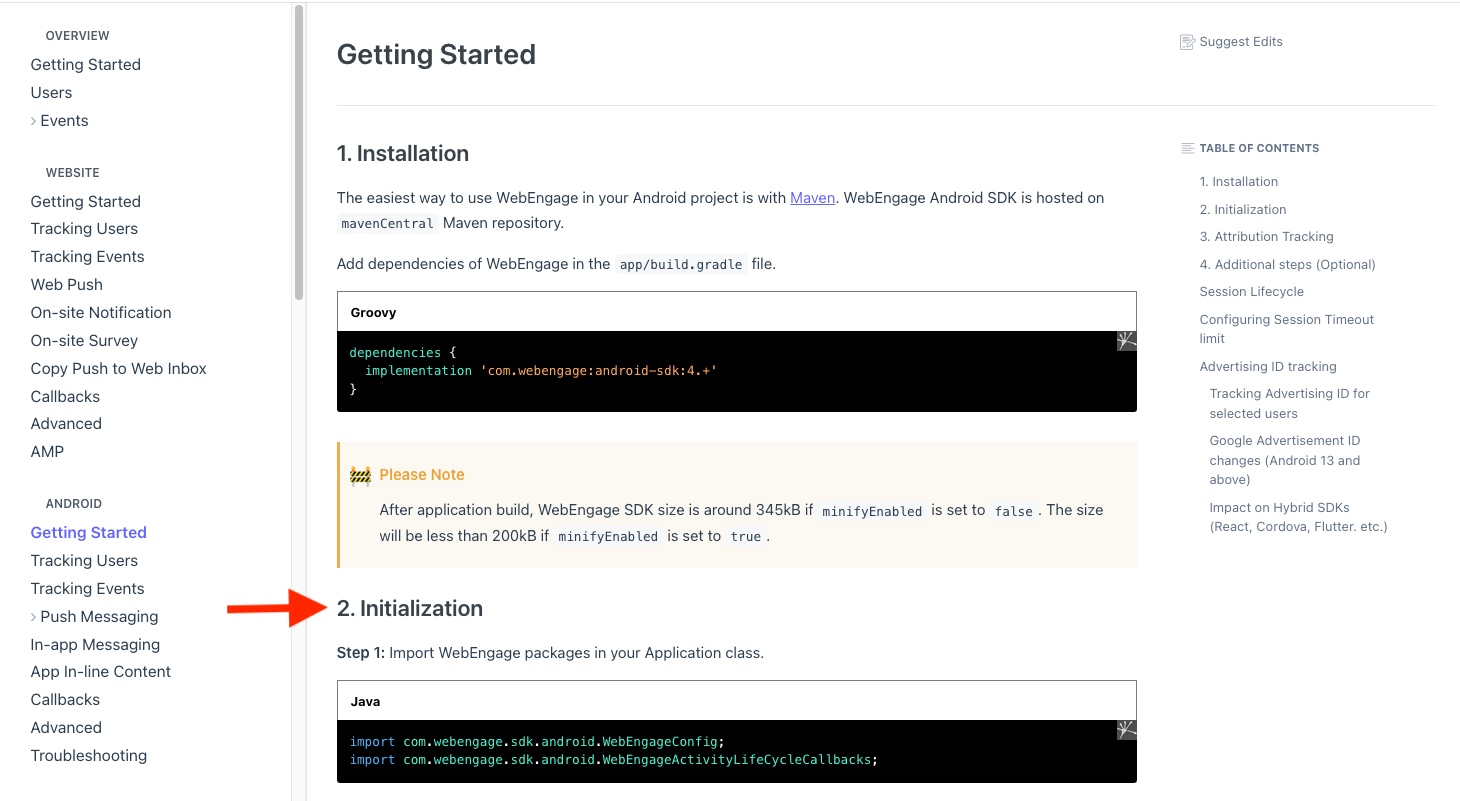Jump to 2. Initialization in contents

point(1243,210)
